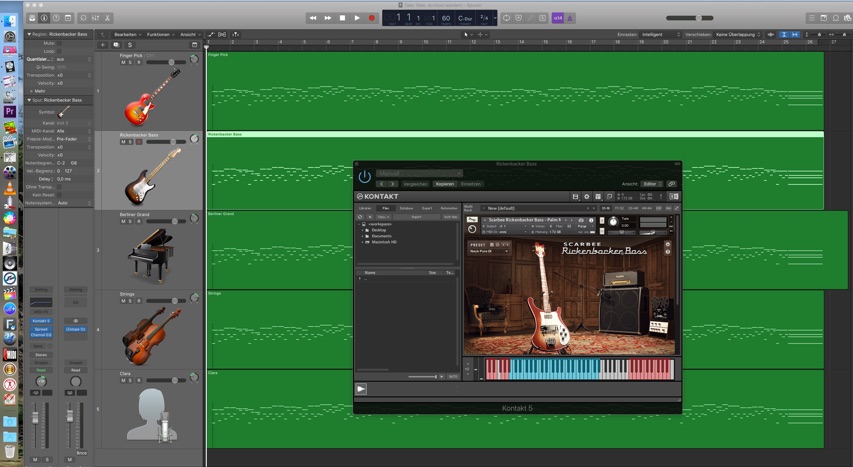The height and width of the screenshot is (467, 853).
Task: Mute the Berliner Grand track
Action: (x=123, y=222)
